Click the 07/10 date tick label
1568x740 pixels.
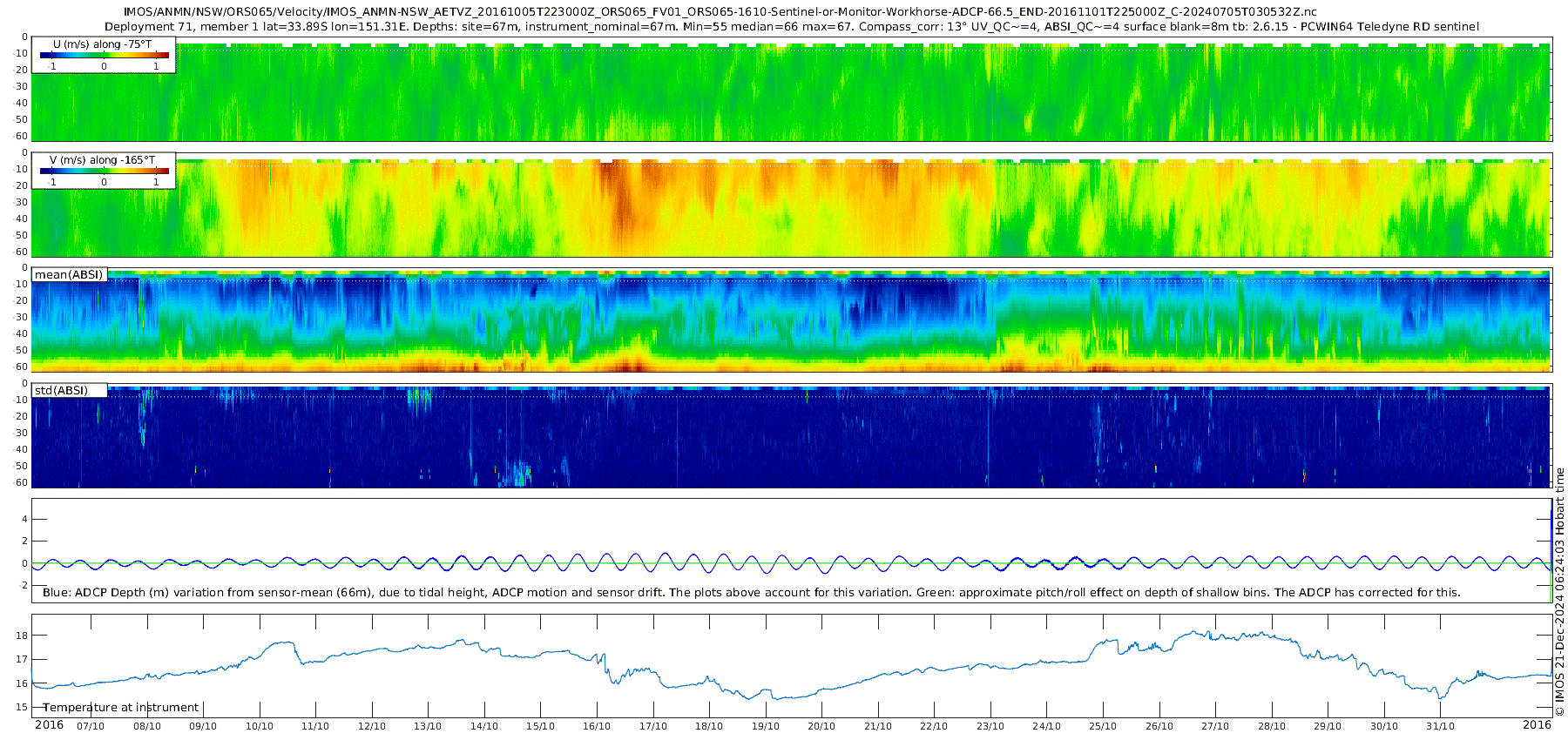tap(91, 726)
